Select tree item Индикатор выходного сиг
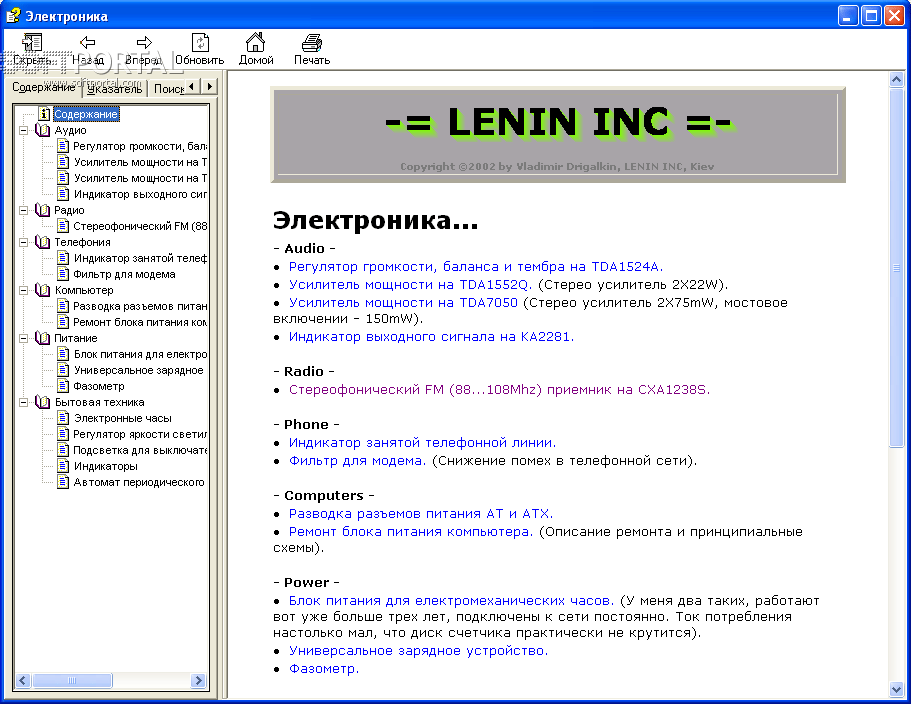Viewport: 911px width, 704px height. [140, 194]
